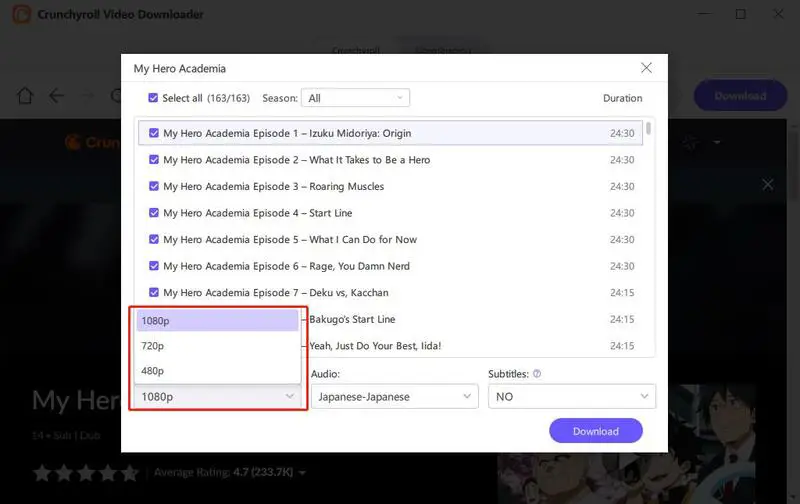Screen dimensions: 800x504
Task: Choose 480p from the quality list
Action: coord(217,371)
